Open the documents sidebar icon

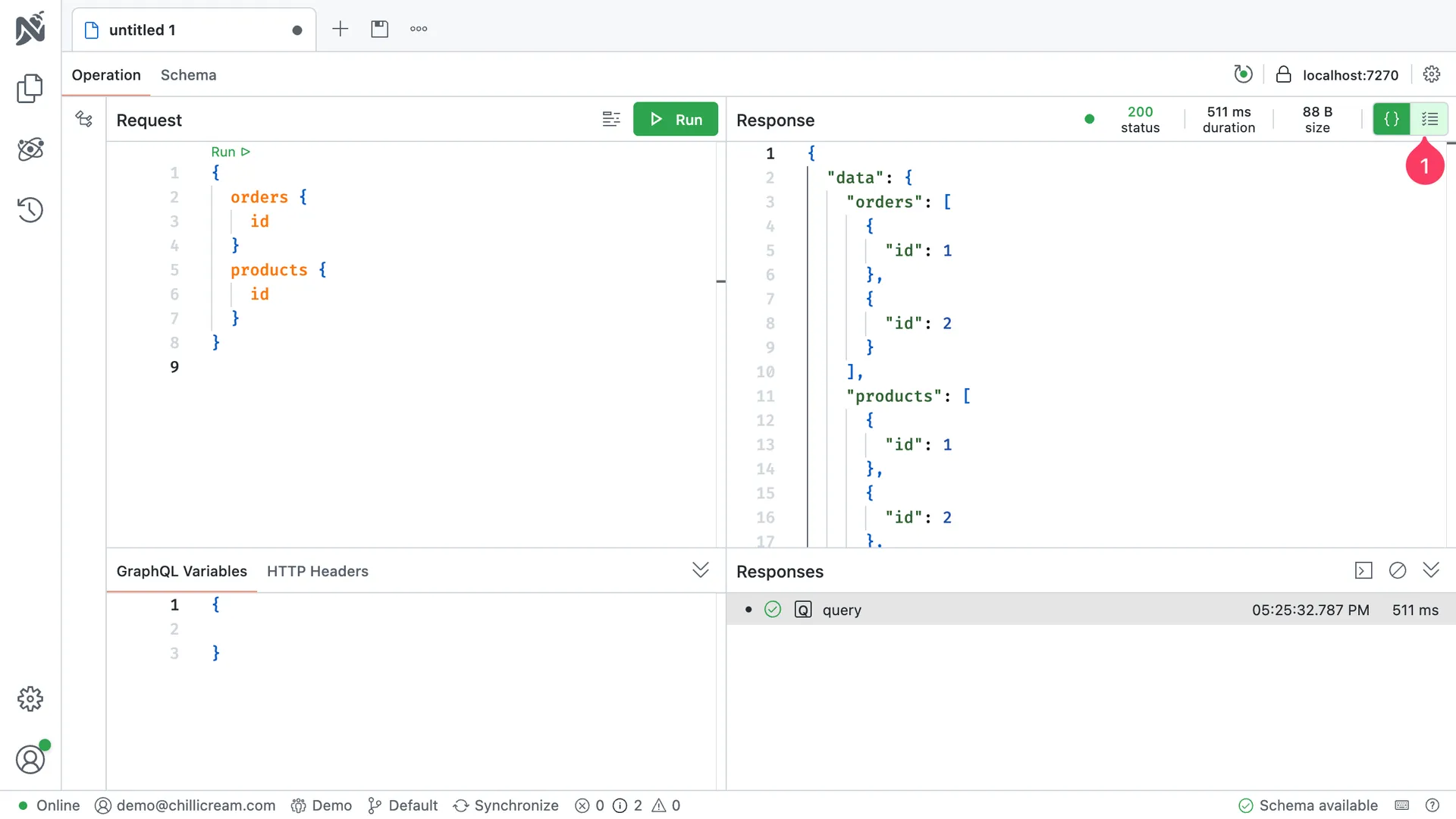click(30, 89)
